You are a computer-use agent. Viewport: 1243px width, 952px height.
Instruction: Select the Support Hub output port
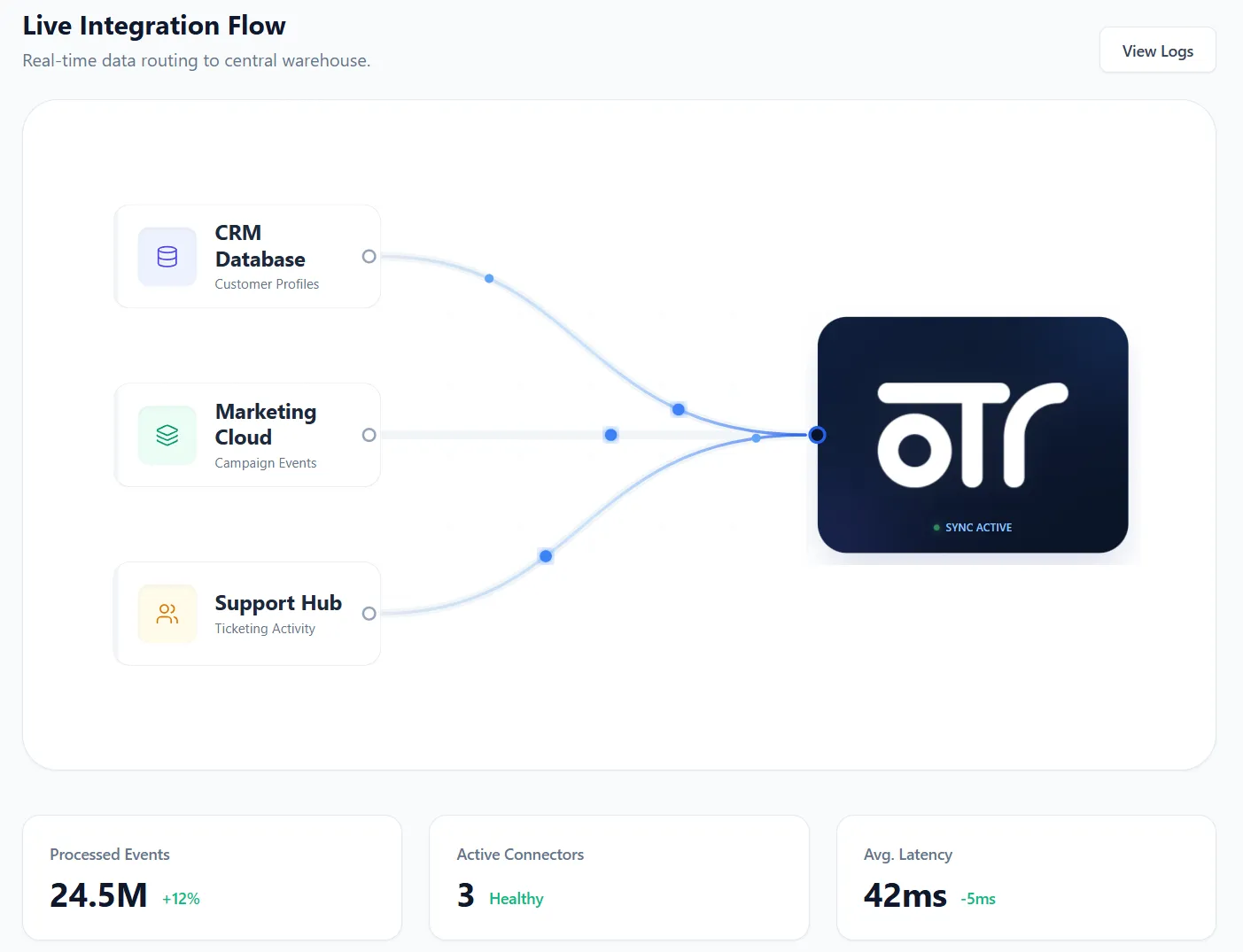(x=369, y=614)
